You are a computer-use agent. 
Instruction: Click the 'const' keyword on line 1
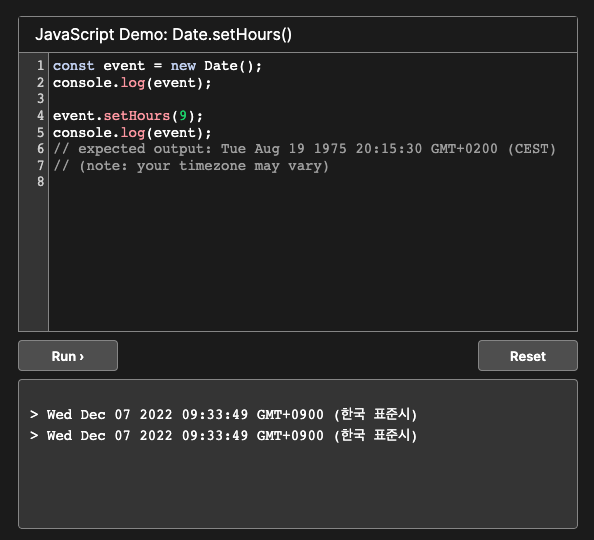tap(73, 66)
